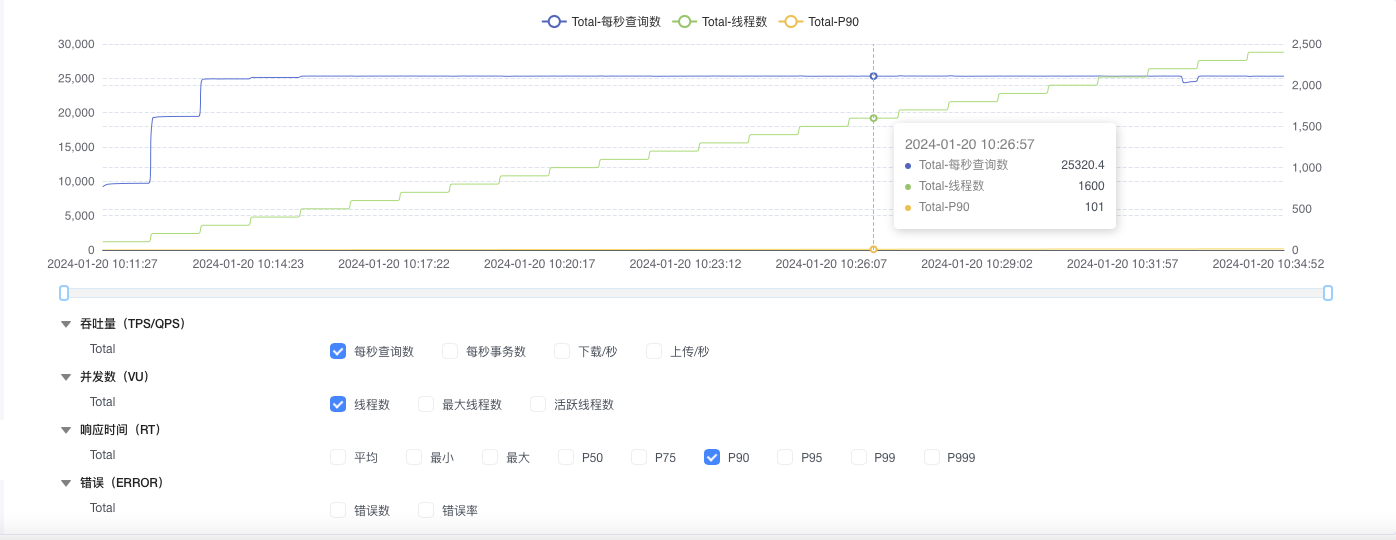Enable the P999 checkbox
Screen dimensions: 1396x540
pos(931,457)
